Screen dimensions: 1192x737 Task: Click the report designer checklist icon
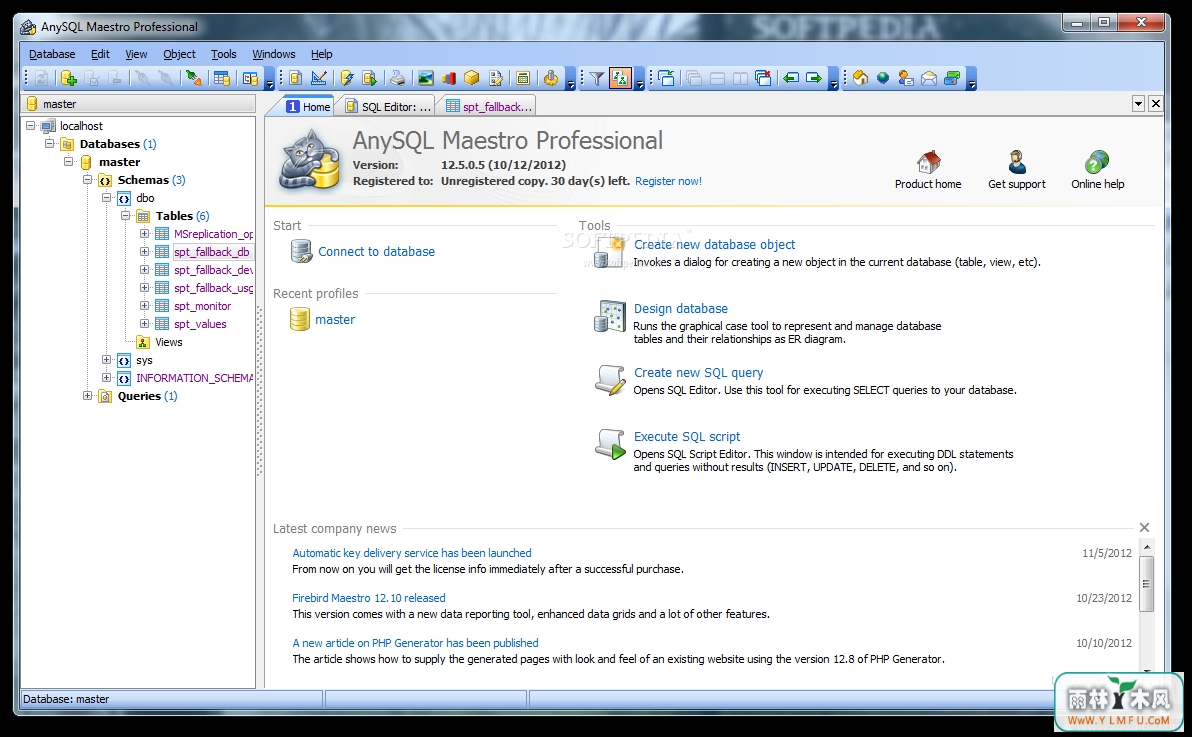point(496,78)
